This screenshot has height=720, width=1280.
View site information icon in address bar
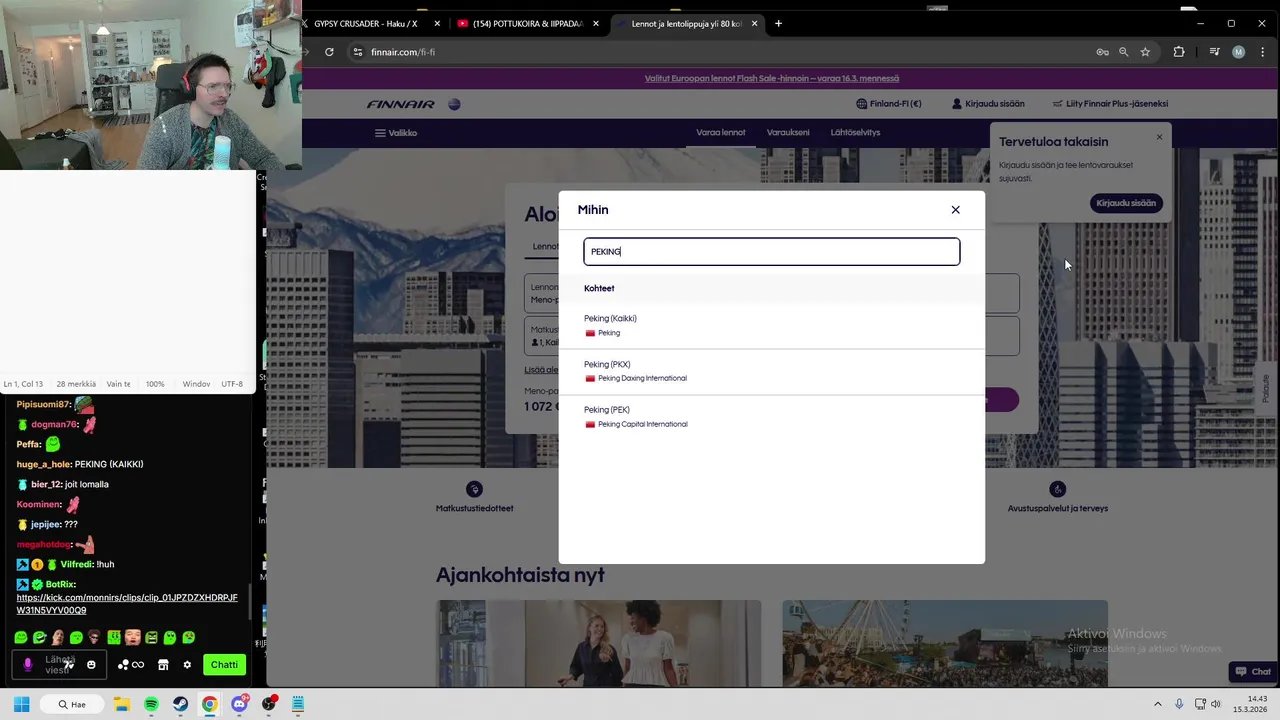tap(357, 52)
